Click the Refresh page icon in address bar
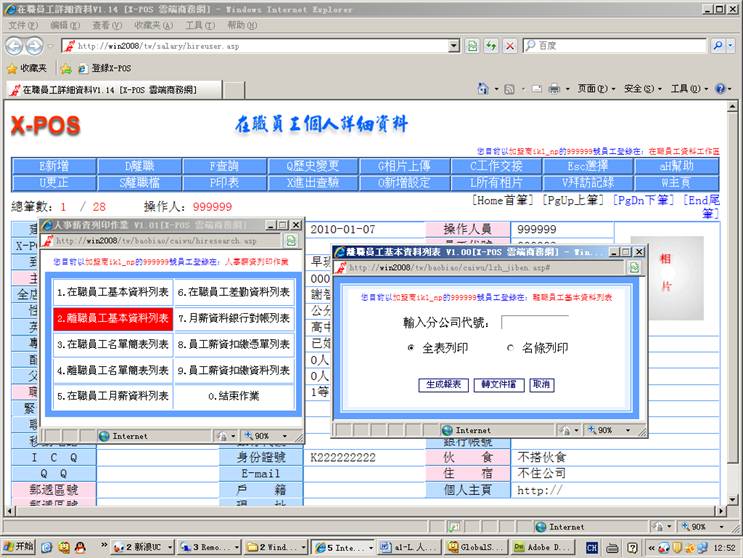Viewport: 743px width, 558px height. click(x=491, y=46)
